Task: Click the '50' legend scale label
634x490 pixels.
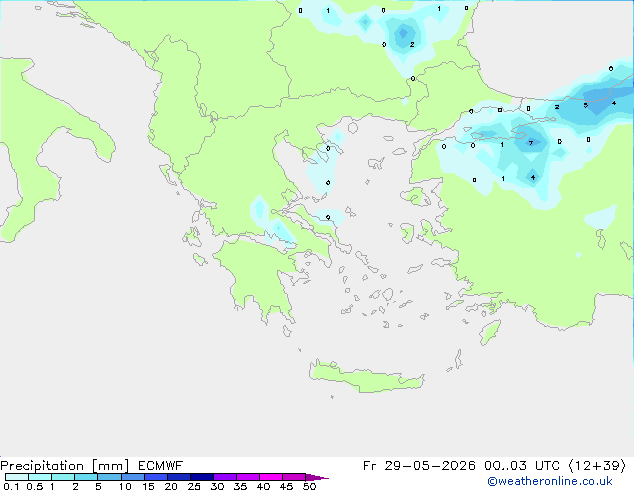Action: click(x=309, y=486)
